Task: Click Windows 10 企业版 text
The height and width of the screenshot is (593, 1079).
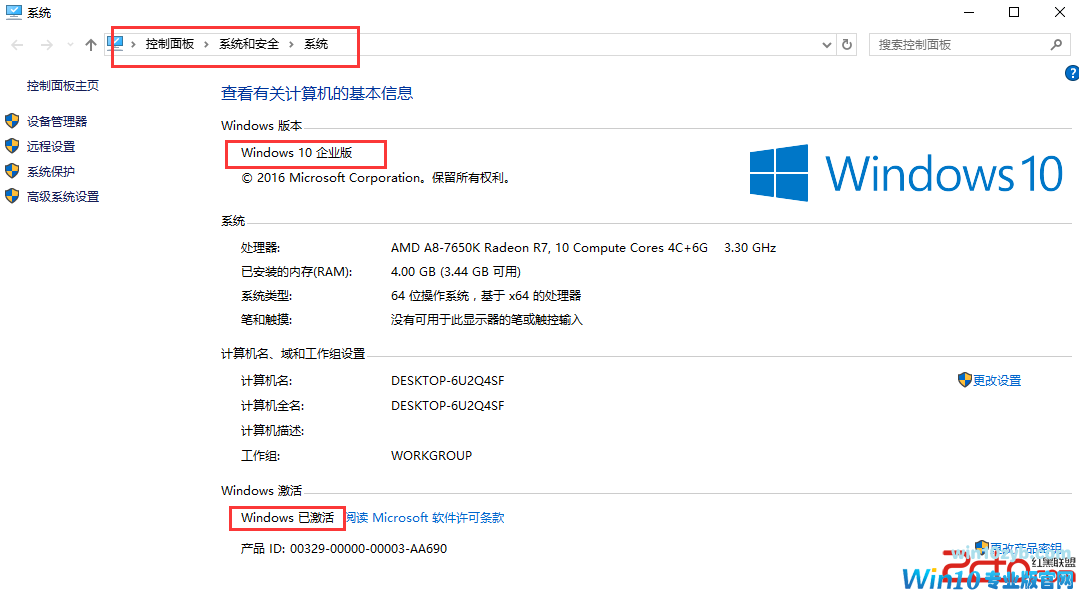Action: coord(297,153)
